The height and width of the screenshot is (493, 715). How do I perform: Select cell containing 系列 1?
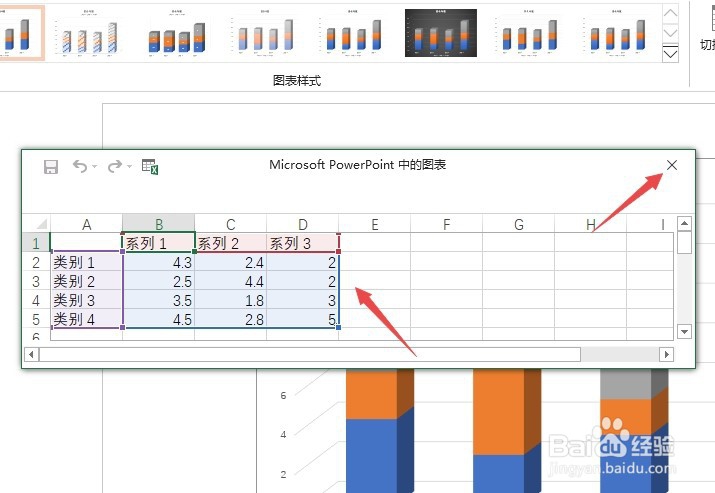pos(159,243)
